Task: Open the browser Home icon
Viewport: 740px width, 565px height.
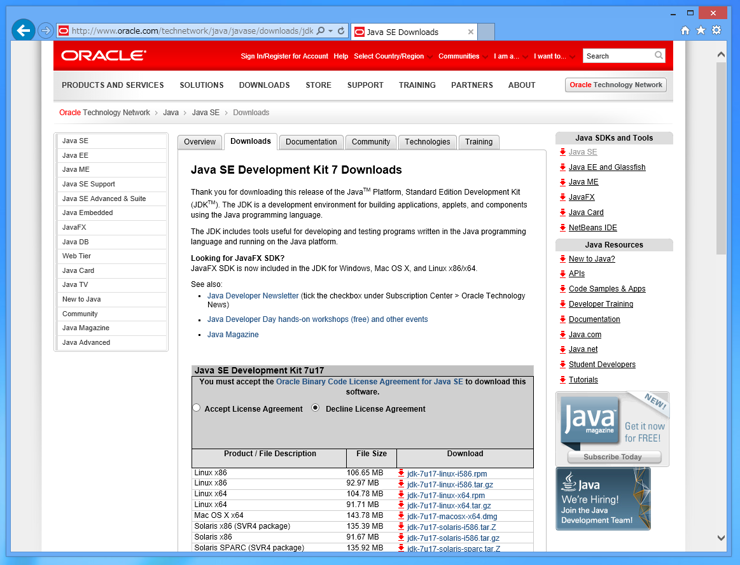Action: (x=685, y=31)
